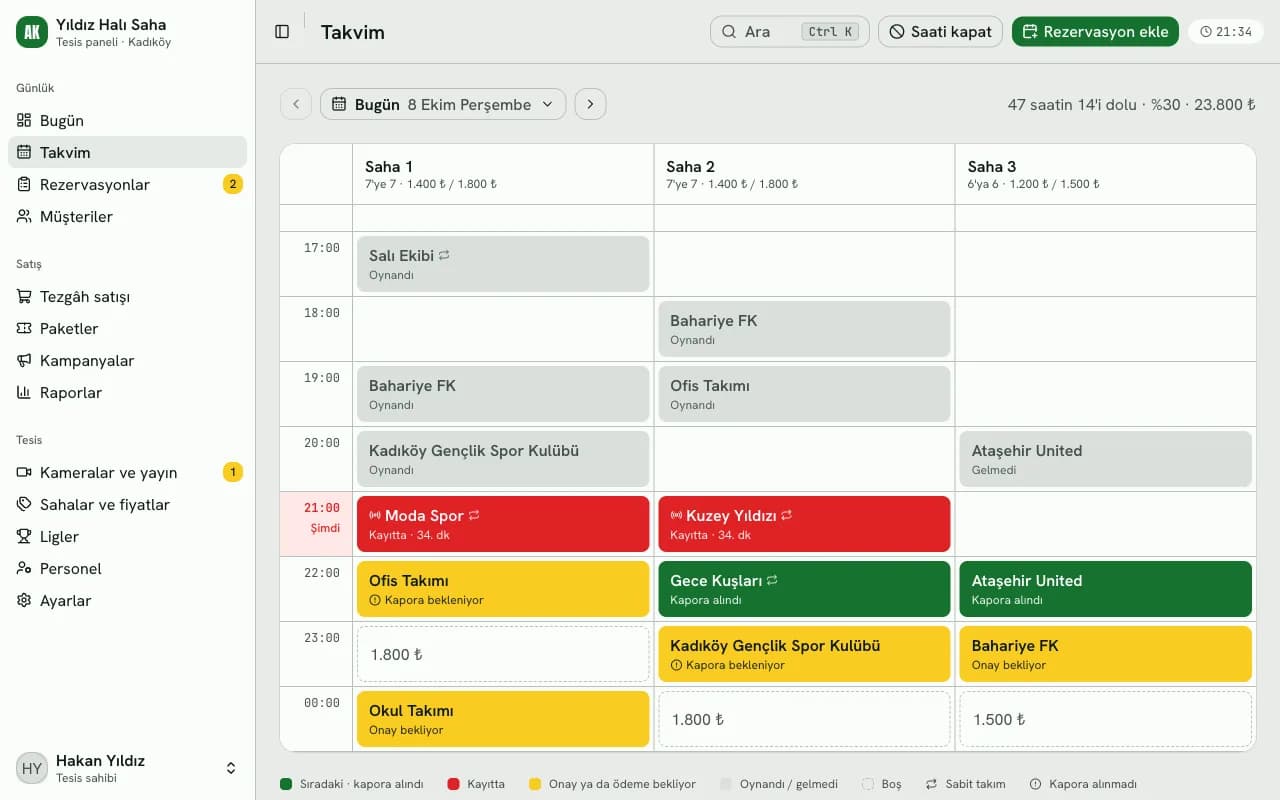Viewport: 1280px width, 800px height.
Task: Open the Gece Kuşları booking at 22:00
Action: click(804, 589)
